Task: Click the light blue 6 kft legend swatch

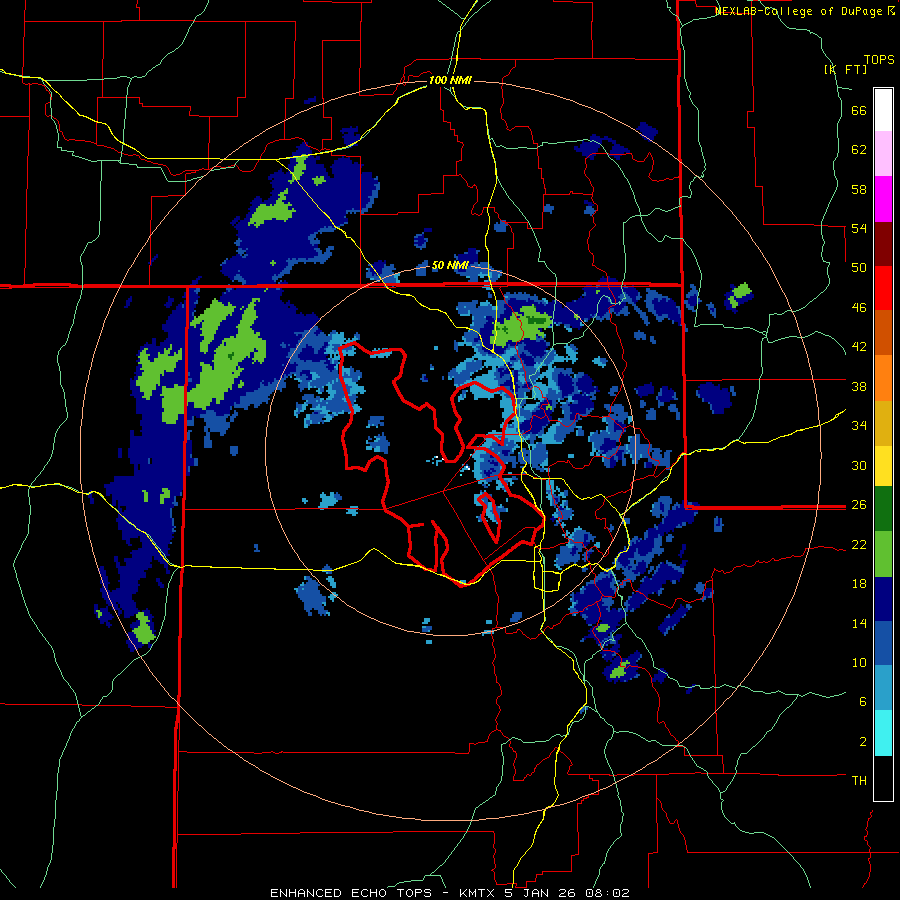Action: click(x=883, y=688)
